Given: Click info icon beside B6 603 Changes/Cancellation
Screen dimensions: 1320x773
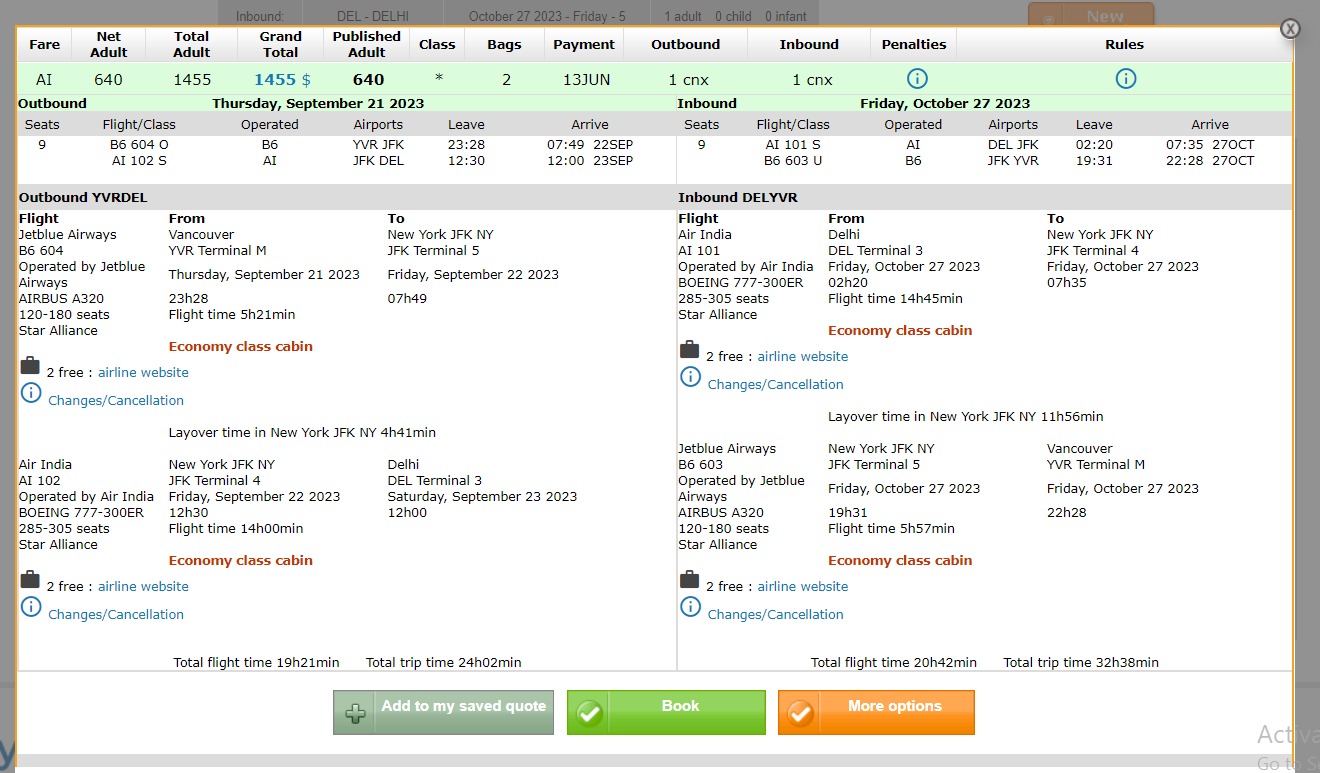Looking at the screenshot, I should coord(690,607).
